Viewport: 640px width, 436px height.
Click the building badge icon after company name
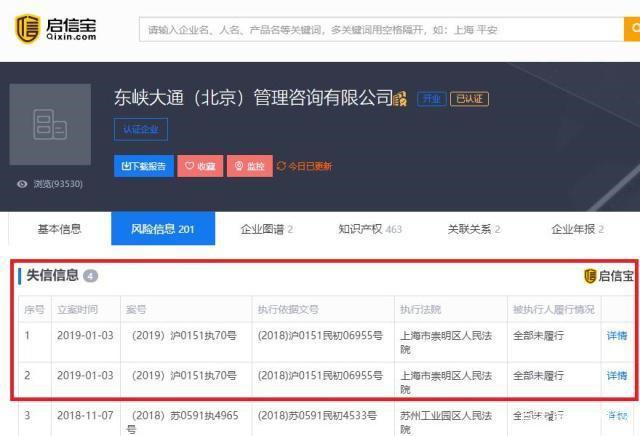400,99
